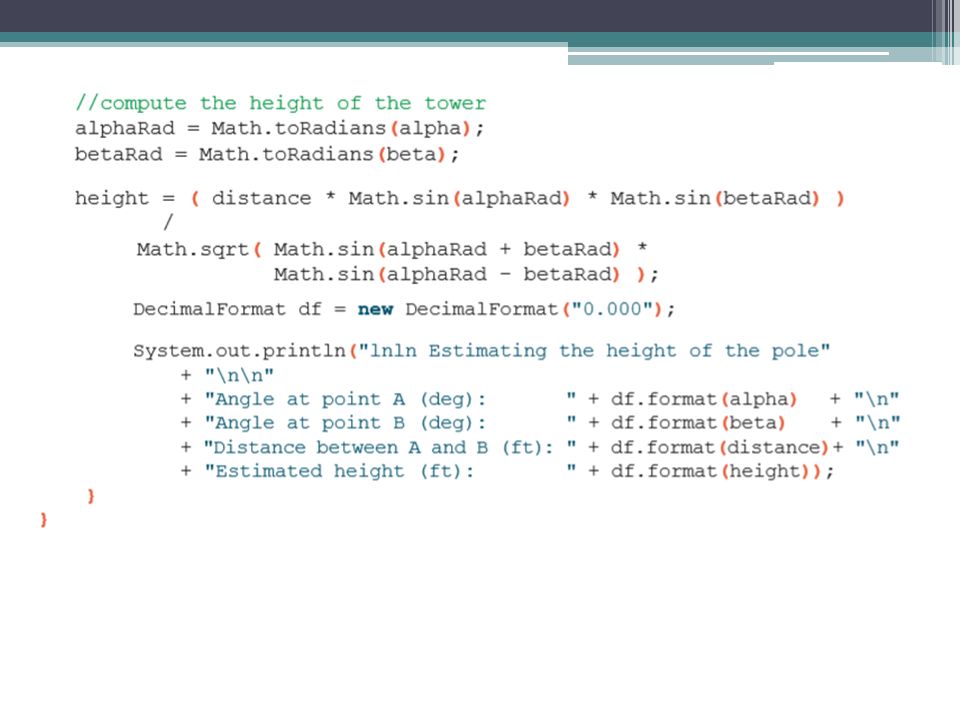
Task: Click the line "Math.sqrt( Math.sin(alphaRad + betaRad) *"
Action: coord(392,249)
